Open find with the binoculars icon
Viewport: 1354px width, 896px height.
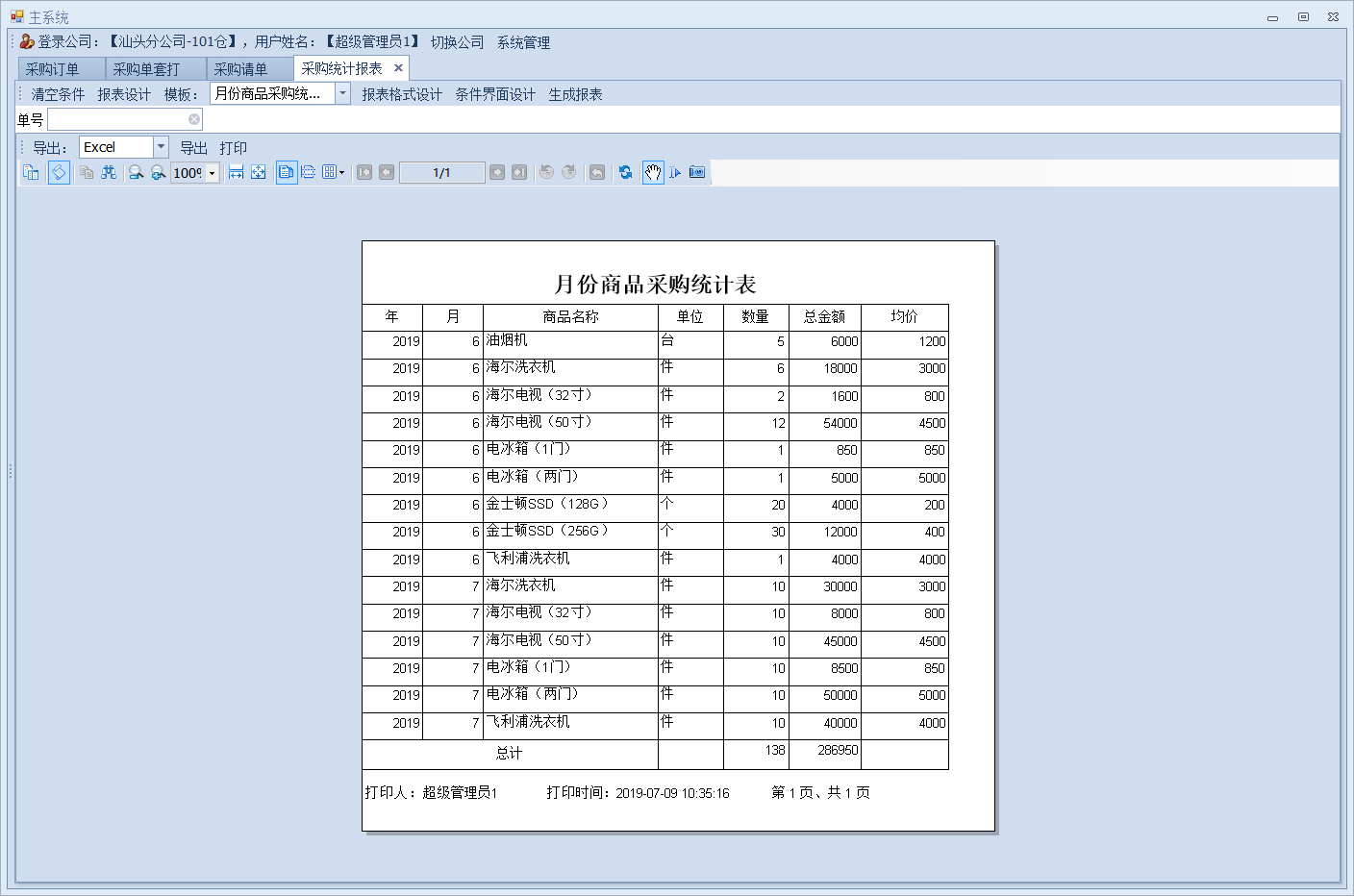(x=109, y=172)
